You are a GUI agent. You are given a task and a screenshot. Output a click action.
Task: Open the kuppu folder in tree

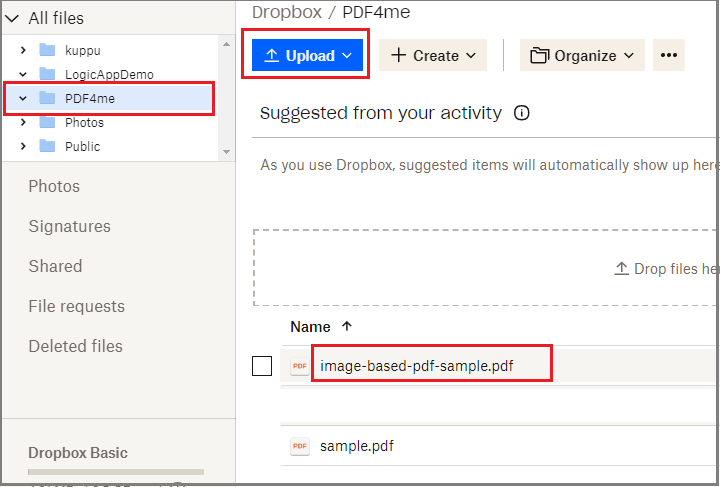pyautogui.click(x=83, y=50)
